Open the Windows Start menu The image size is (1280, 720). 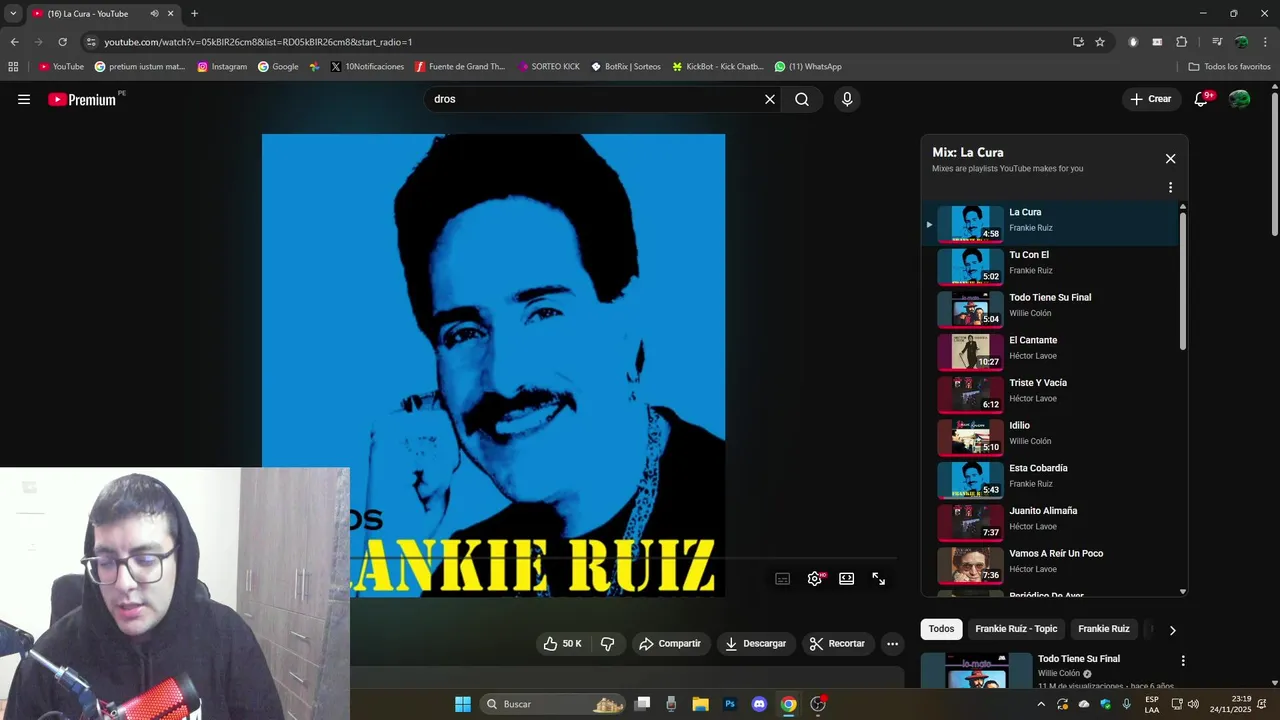pyautogui.click(x=463, y=704)
